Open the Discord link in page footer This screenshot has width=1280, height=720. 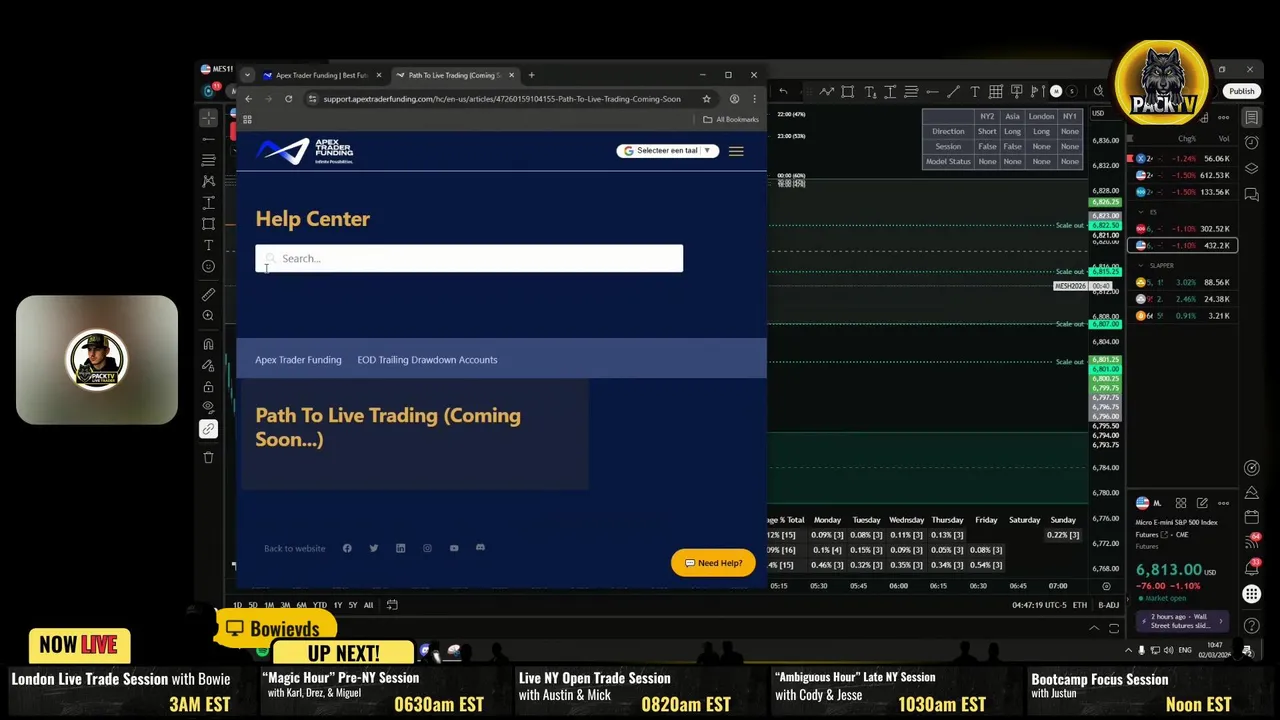pos(480,548)
